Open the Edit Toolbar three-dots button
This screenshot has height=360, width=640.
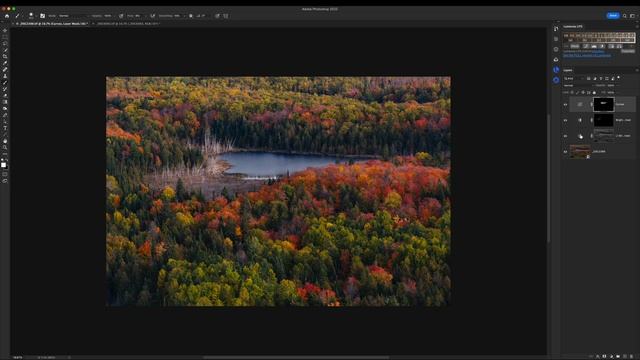(5, 154)
